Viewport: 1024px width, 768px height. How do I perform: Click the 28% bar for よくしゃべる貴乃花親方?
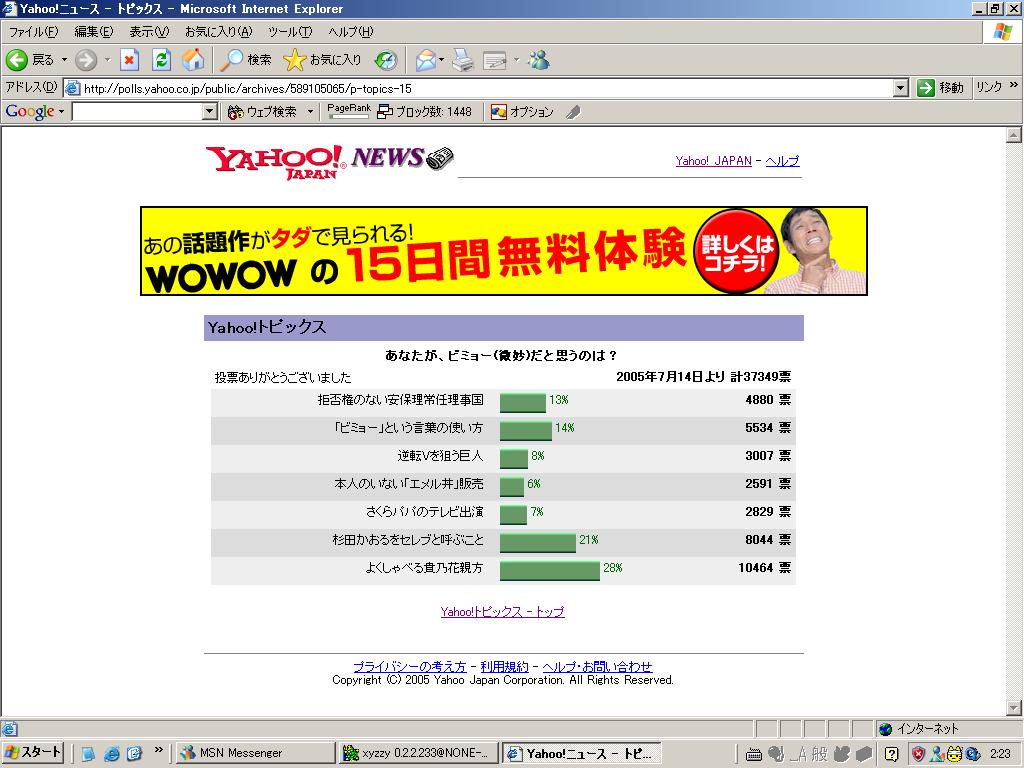[549, 571]
